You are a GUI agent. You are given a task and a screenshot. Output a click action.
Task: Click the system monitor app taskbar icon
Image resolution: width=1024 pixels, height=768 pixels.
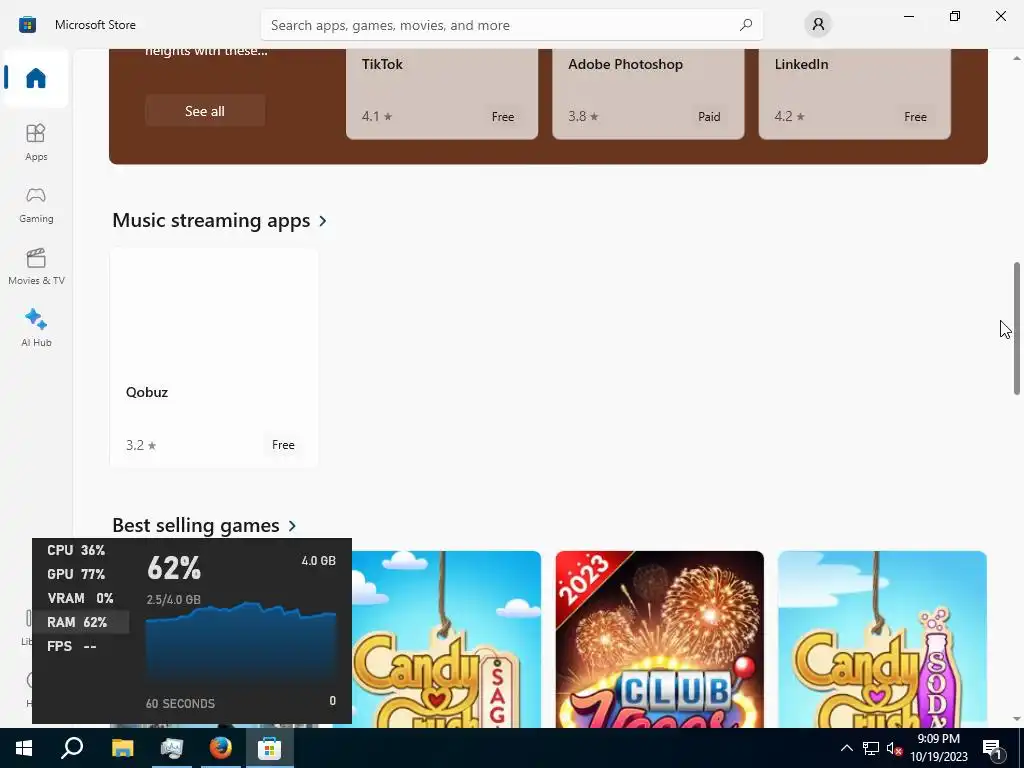tap(172, 748)
